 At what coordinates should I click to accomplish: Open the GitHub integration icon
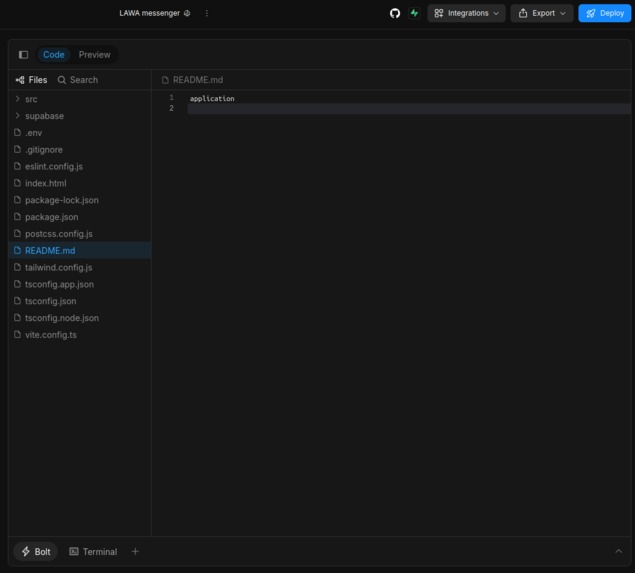click(x=395, y=13)
